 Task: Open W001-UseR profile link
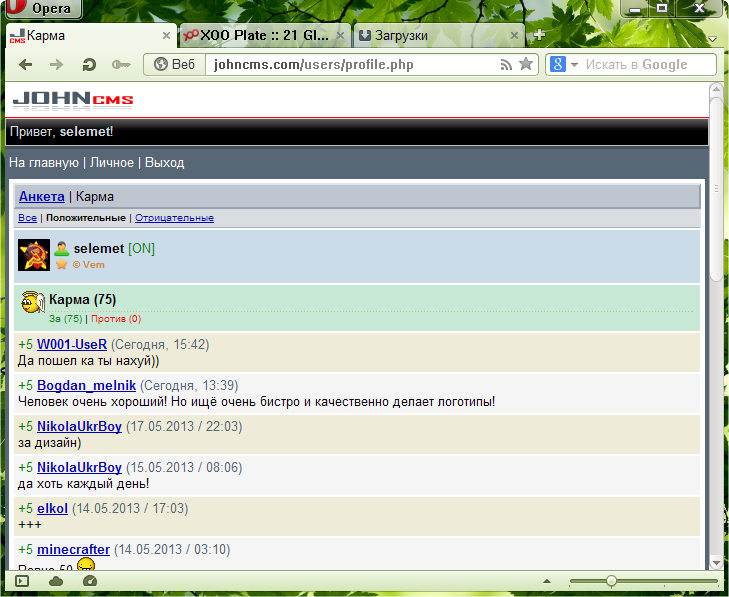[72, 344]
